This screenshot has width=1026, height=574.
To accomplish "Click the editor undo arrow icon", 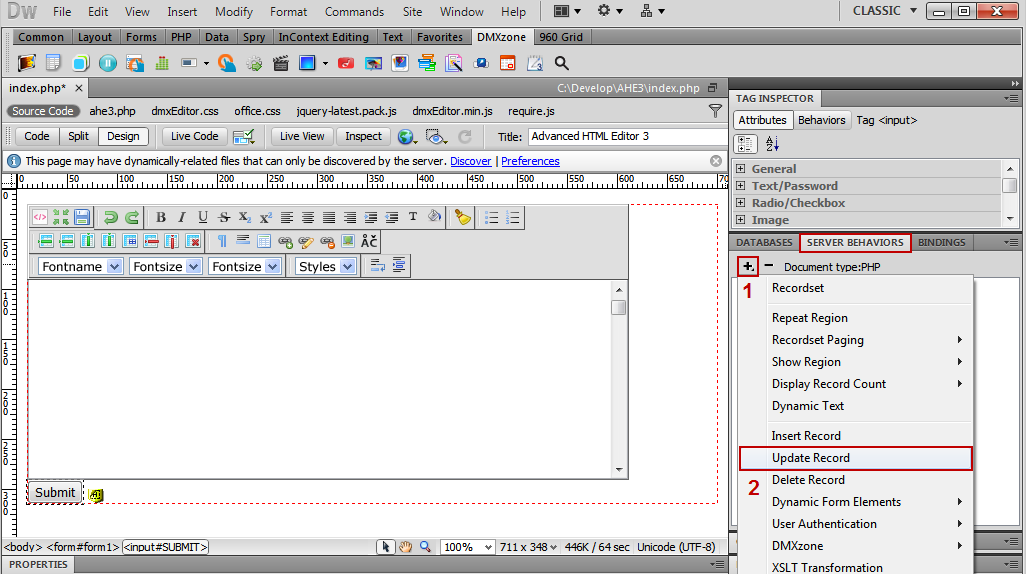I will (111, 217).
